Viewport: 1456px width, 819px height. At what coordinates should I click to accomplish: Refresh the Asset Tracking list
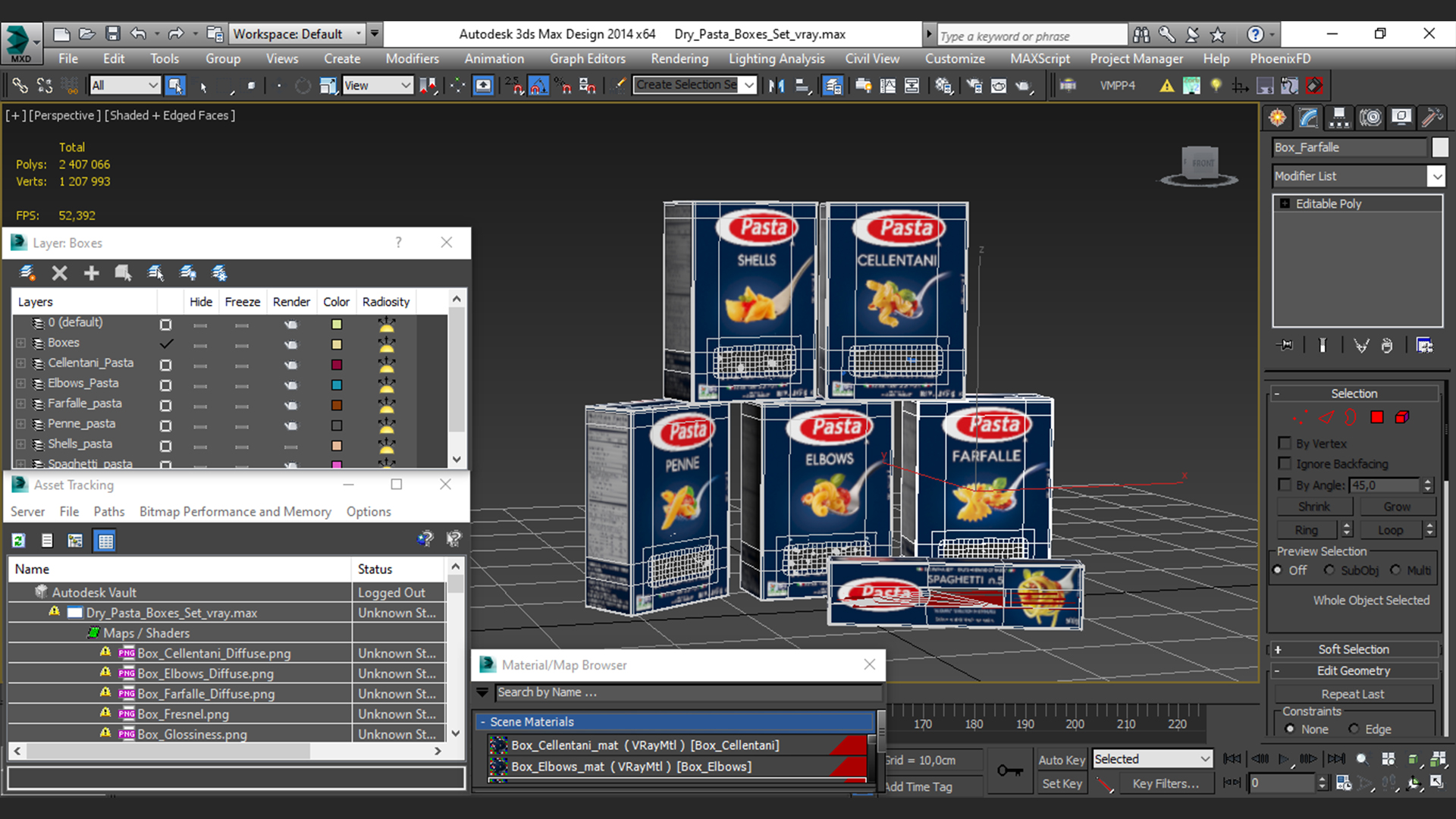coord(18,541)
